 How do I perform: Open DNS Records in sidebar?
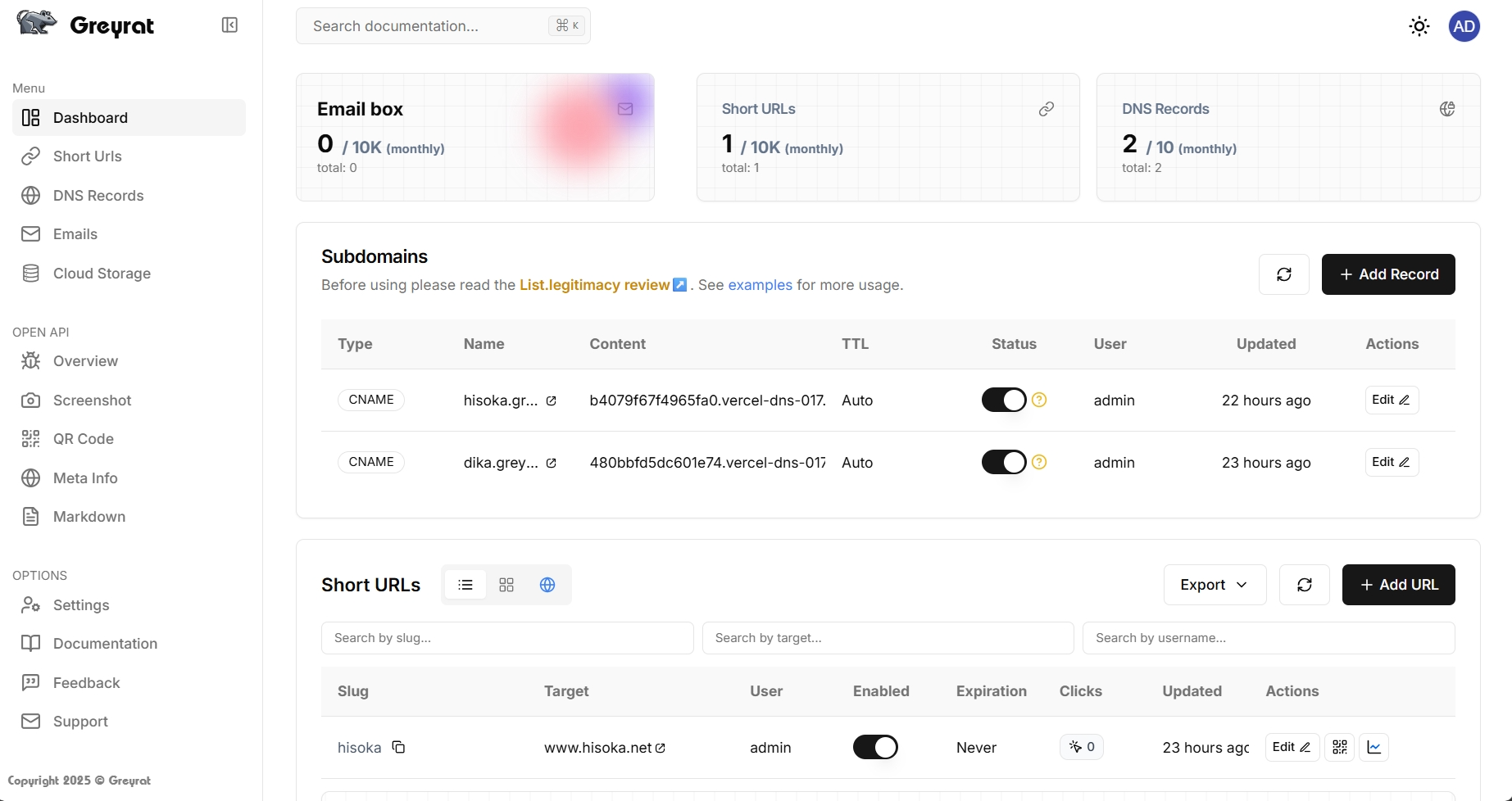pos(98,196)
